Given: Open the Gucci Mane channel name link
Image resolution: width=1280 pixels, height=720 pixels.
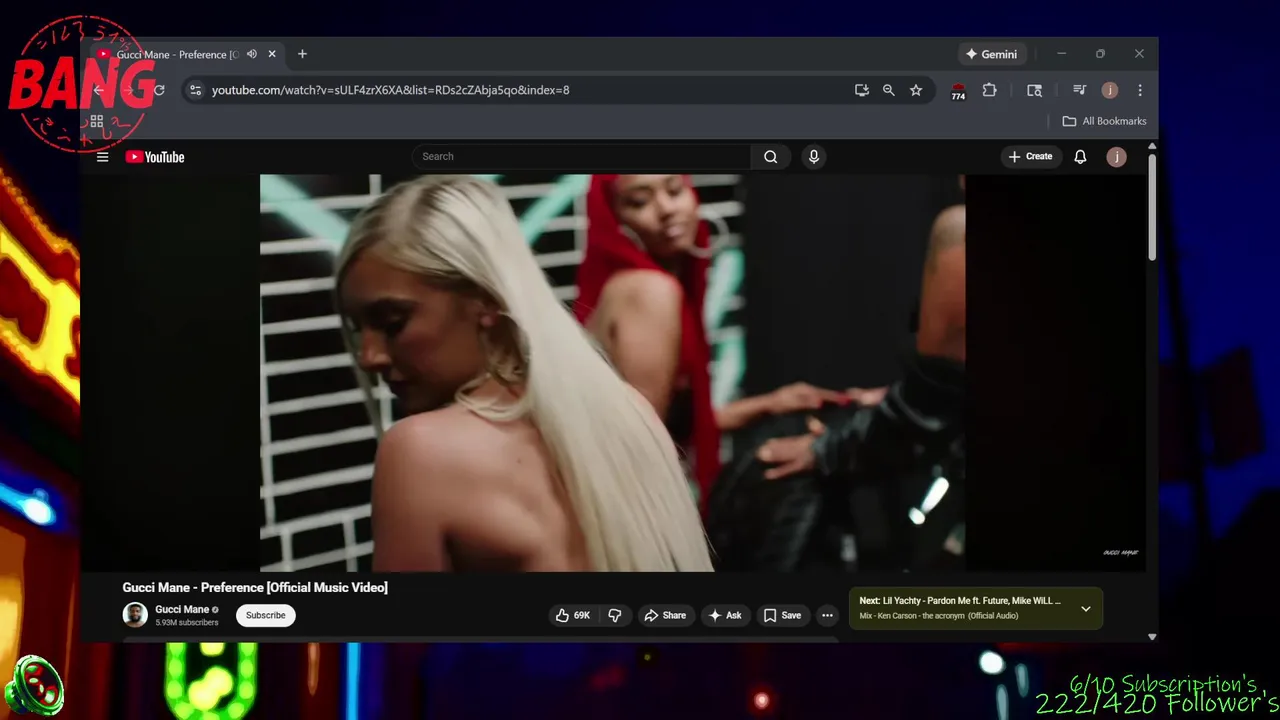Looking at the screenshot, I should coord(182,609).
